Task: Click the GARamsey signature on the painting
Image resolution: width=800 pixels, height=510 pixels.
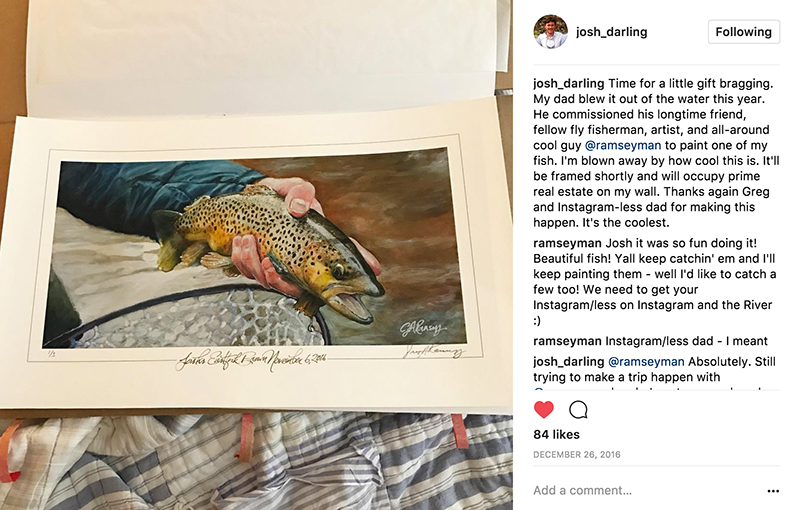Action: 423,328
